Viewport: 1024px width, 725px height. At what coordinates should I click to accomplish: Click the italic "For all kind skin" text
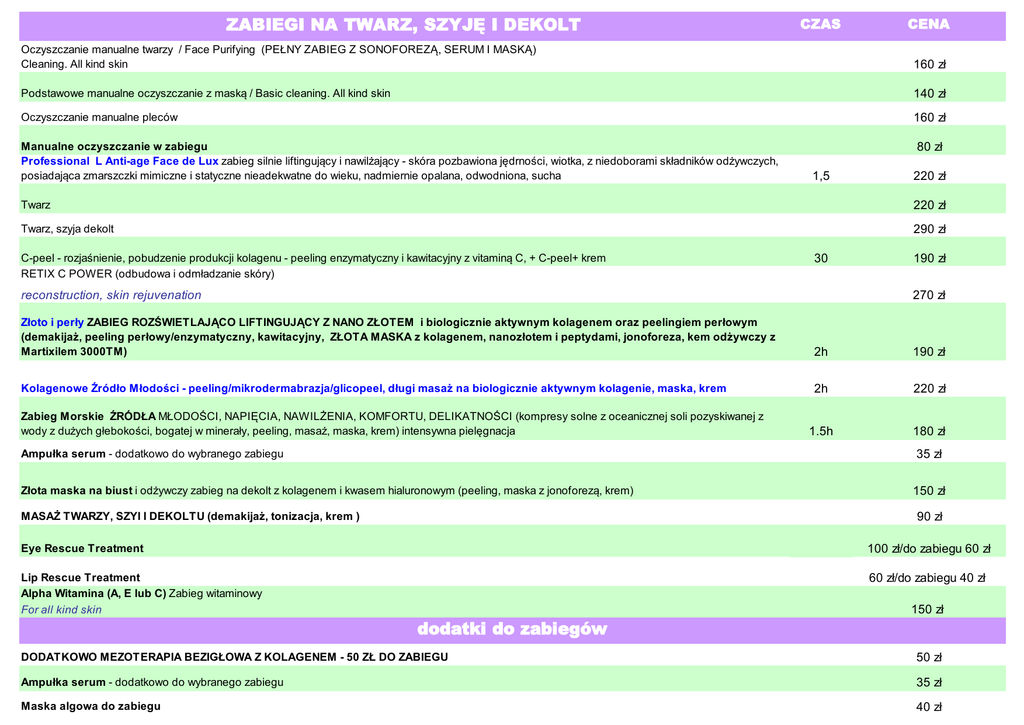point(61,609)
